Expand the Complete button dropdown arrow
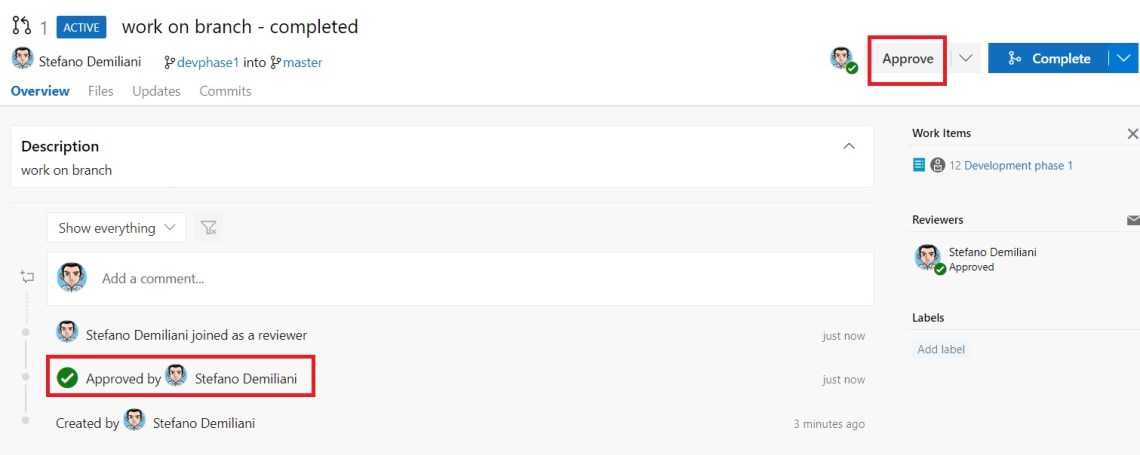 pyautogui.click(x=1123, y=58)
